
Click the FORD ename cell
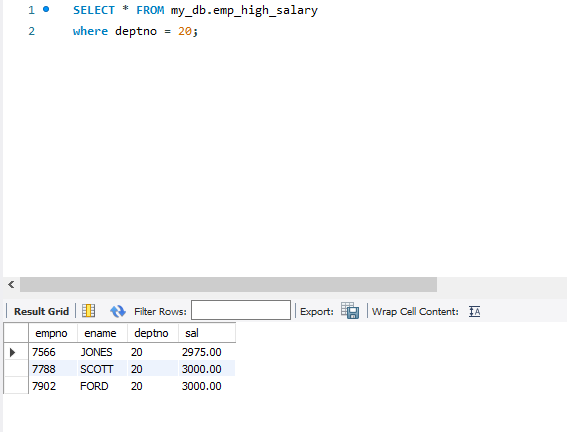click(x=103, y=386)
